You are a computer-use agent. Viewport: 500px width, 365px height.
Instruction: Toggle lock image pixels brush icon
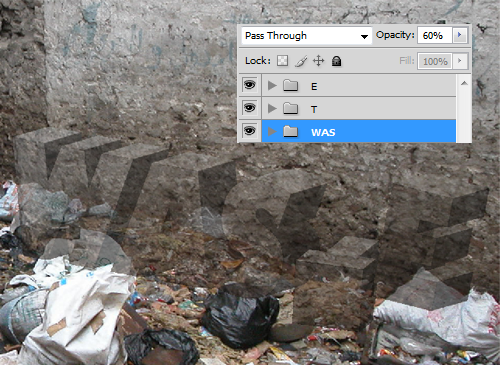point(301,61)
